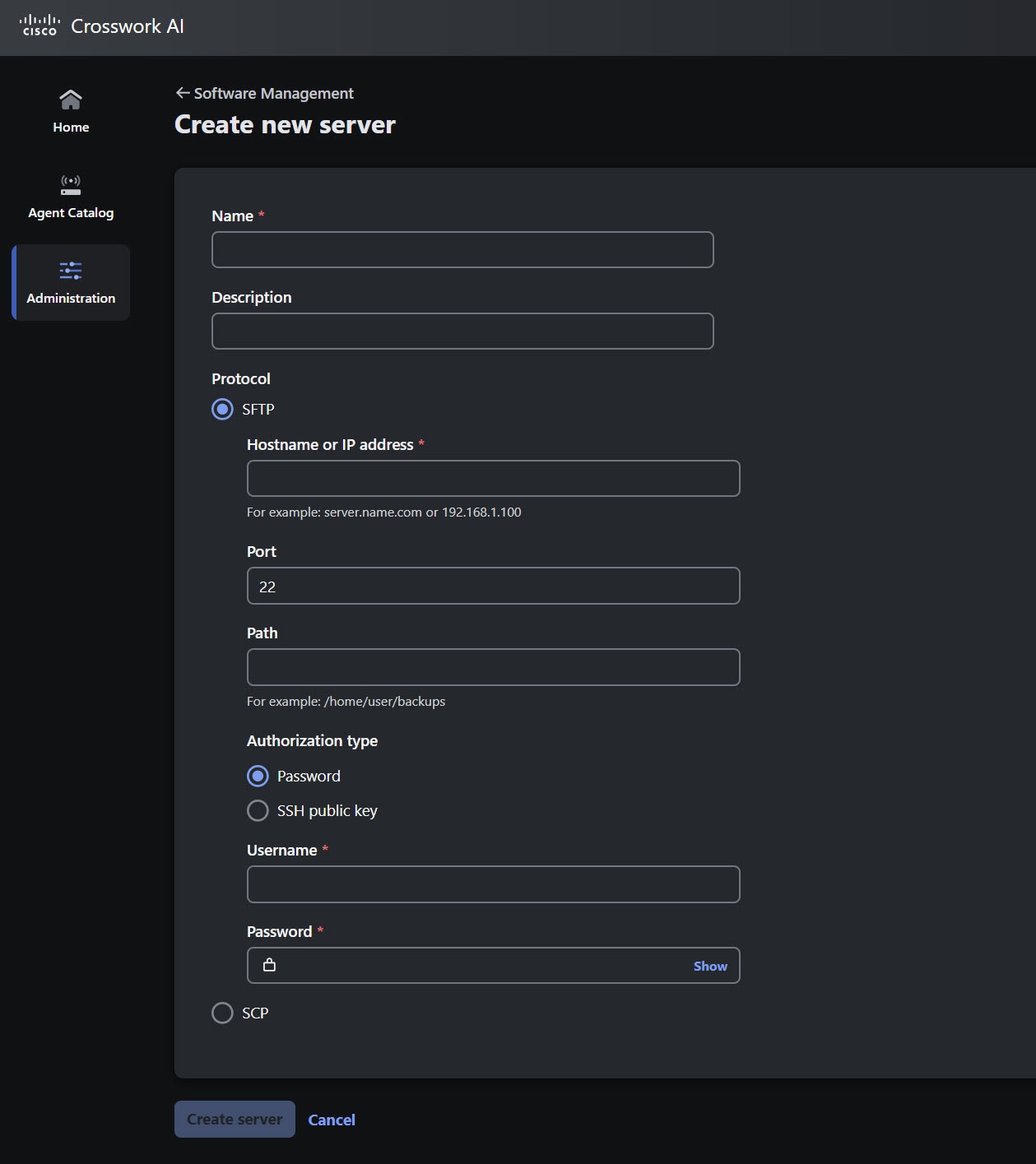Focus the Name input field

point(462,249)
